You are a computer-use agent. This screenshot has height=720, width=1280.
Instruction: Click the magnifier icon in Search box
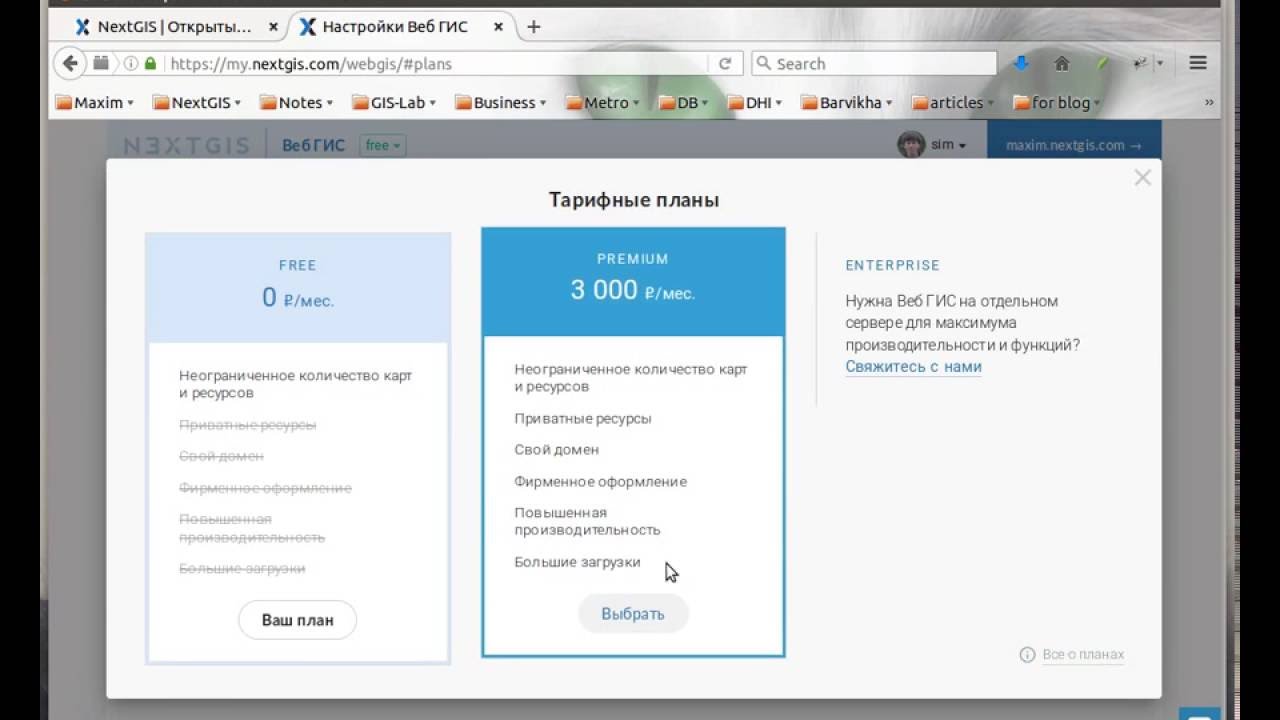765,63
